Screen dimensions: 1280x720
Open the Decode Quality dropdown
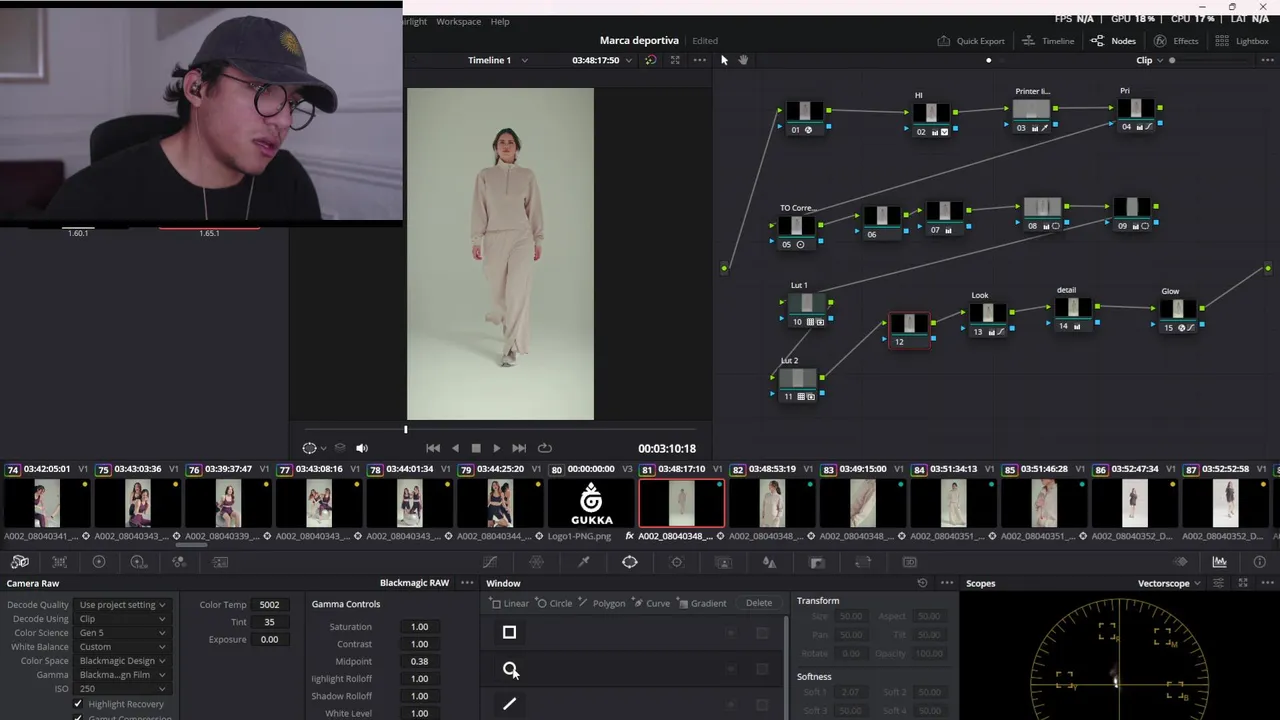[x=122, y=605]
